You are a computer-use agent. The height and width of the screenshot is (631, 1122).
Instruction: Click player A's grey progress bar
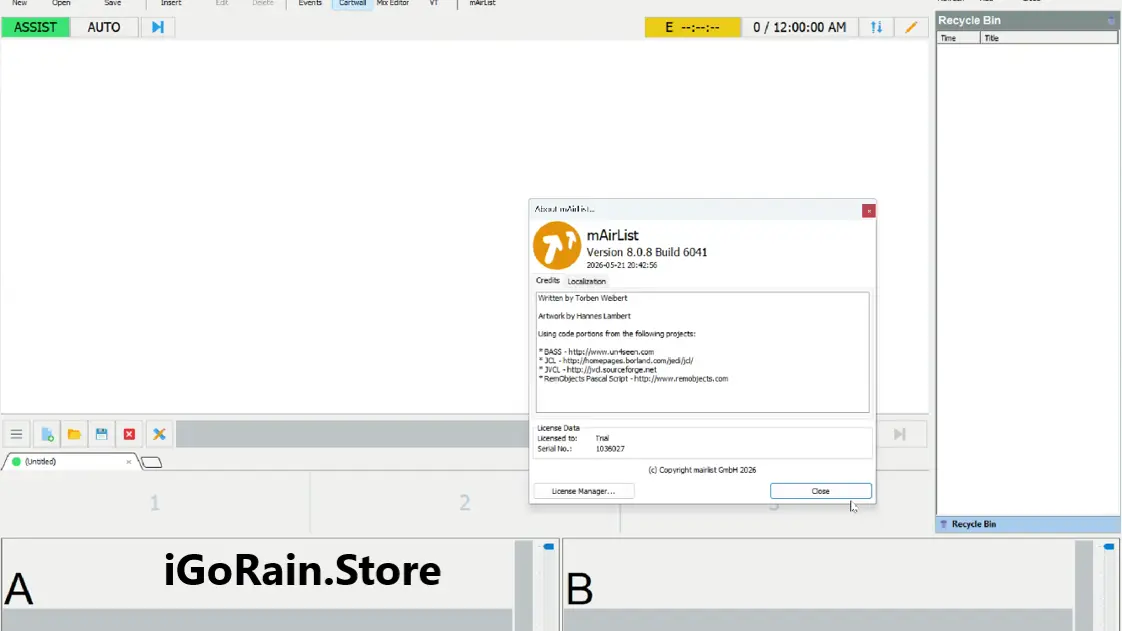(257, 620)
